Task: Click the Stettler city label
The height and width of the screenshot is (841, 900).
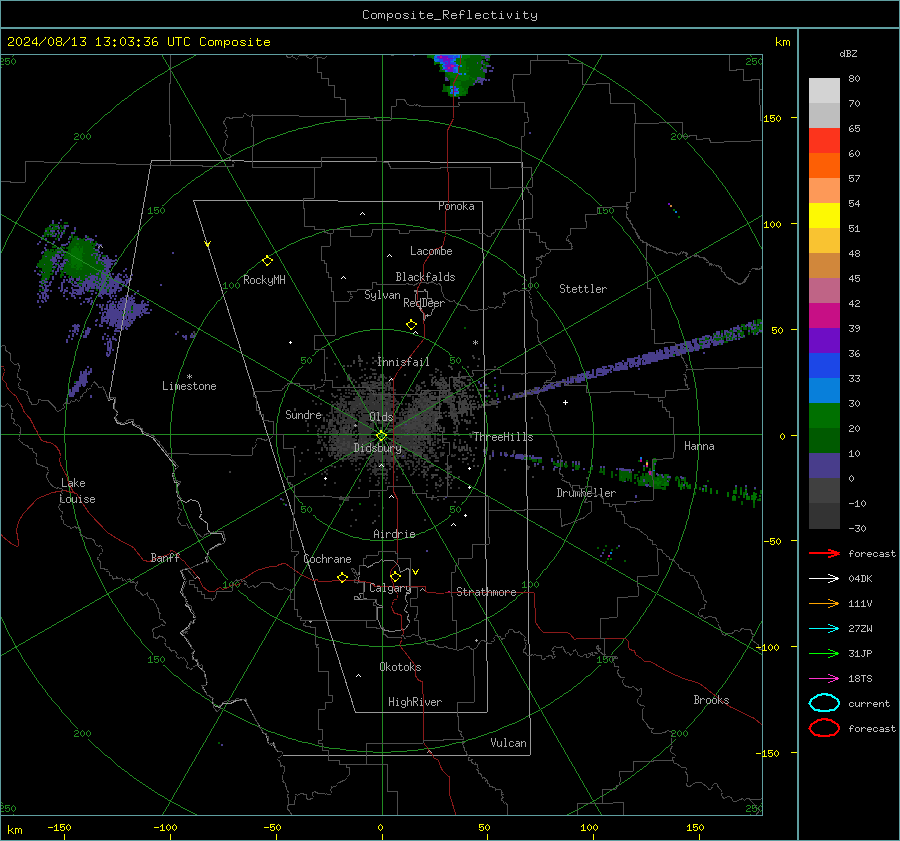Action: tap(583, 289)
